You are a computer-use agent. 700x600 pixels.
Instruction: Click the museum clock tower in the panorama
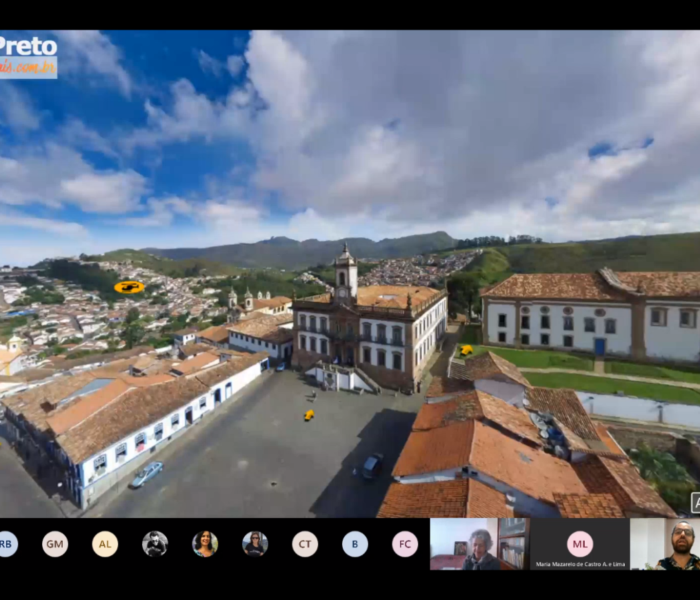point(345,273)
